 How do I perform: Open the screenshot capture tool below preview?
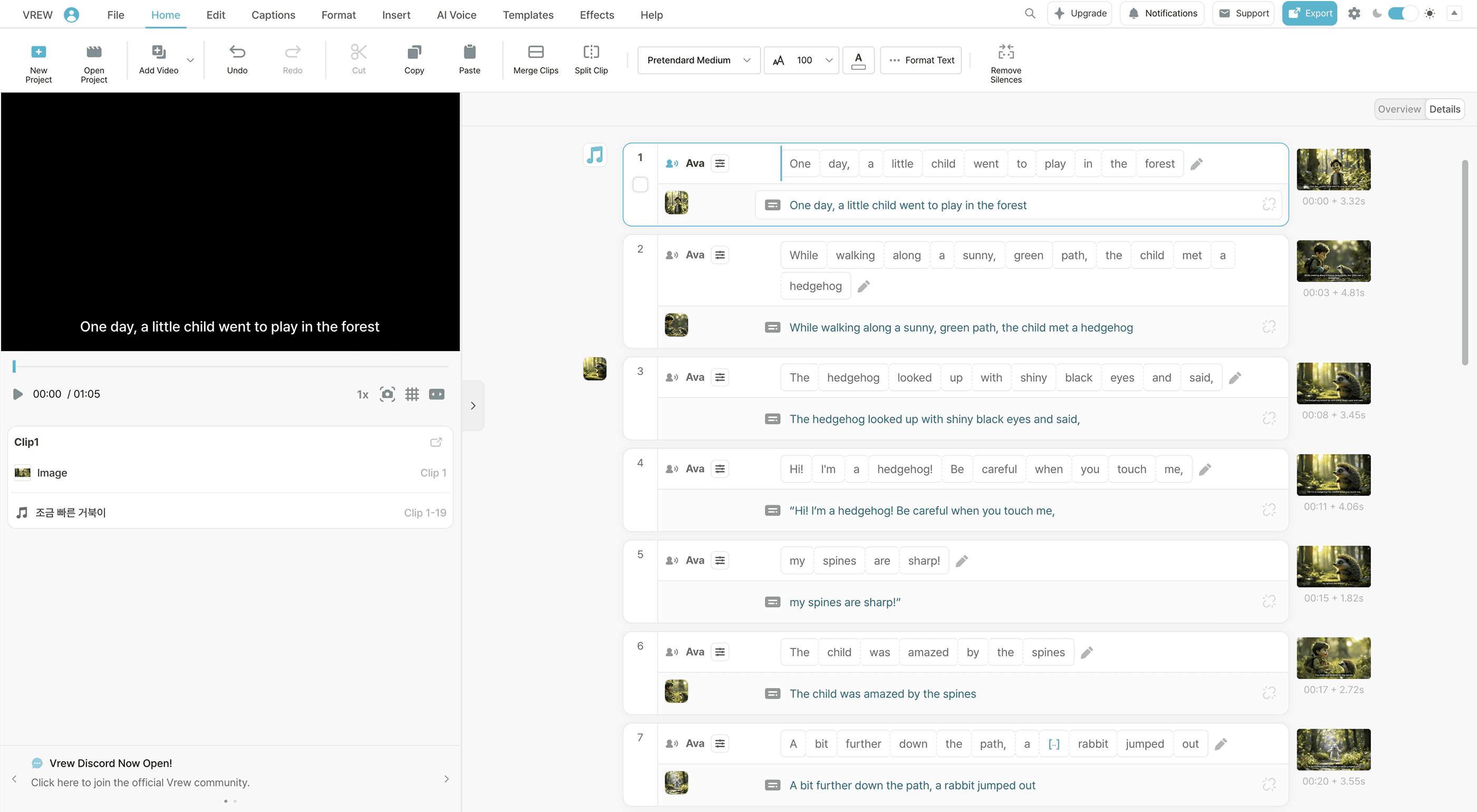[387, 394]
